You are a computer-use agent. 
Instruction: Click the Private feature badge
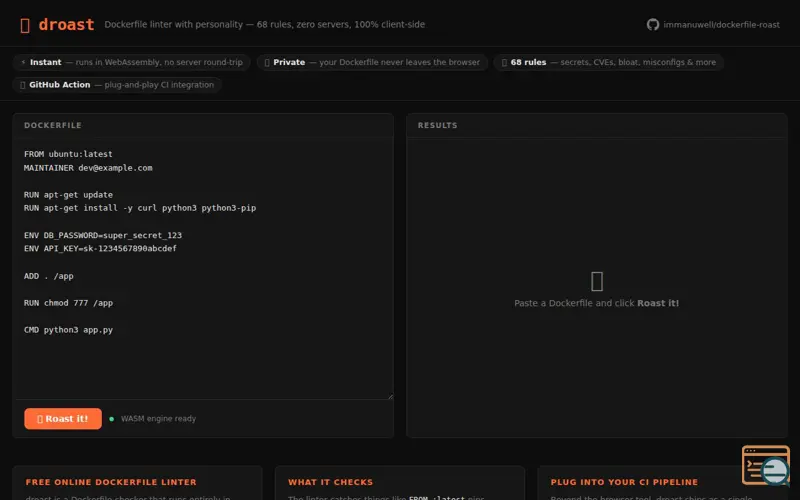tap(372, 62)
